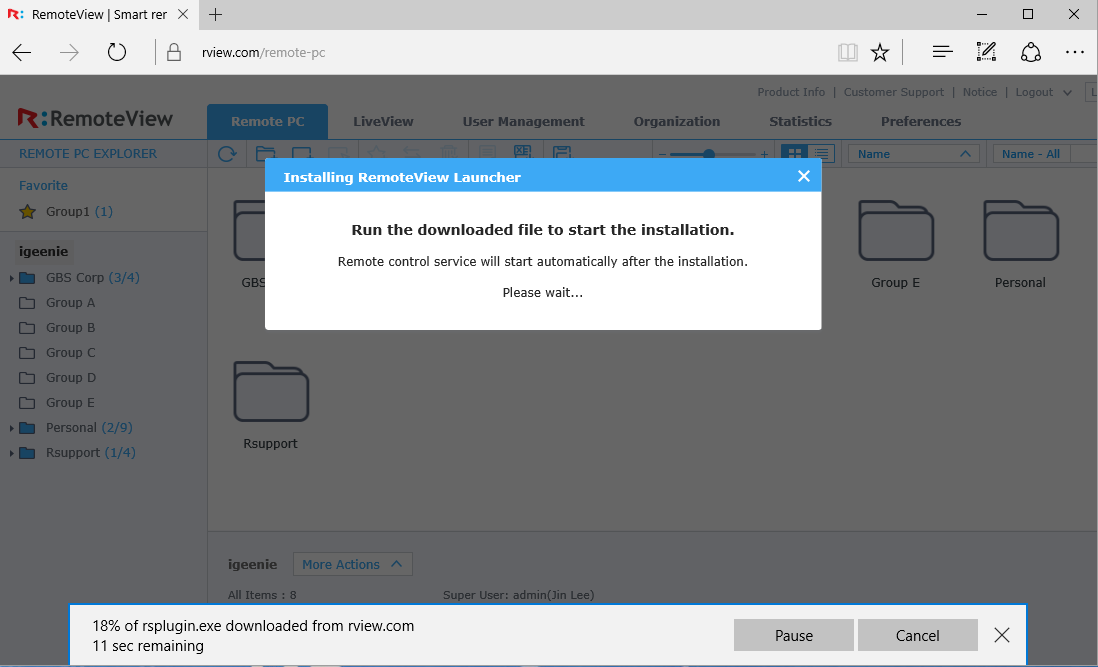Click the plus icon to enlarge thumbnails
Viewport: 1098px width, 667px height.
(x=764, y=154)
